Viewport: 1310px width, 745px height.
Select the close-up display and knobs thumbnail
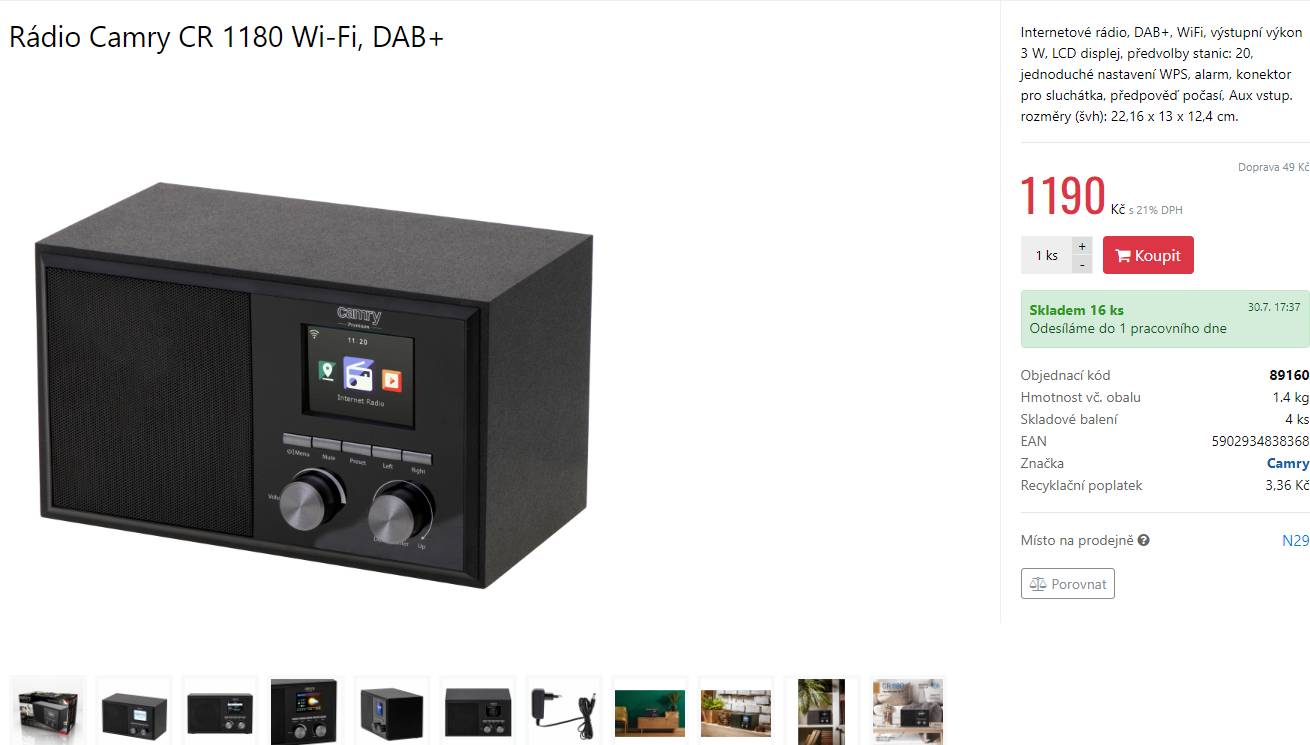(305, 711)
